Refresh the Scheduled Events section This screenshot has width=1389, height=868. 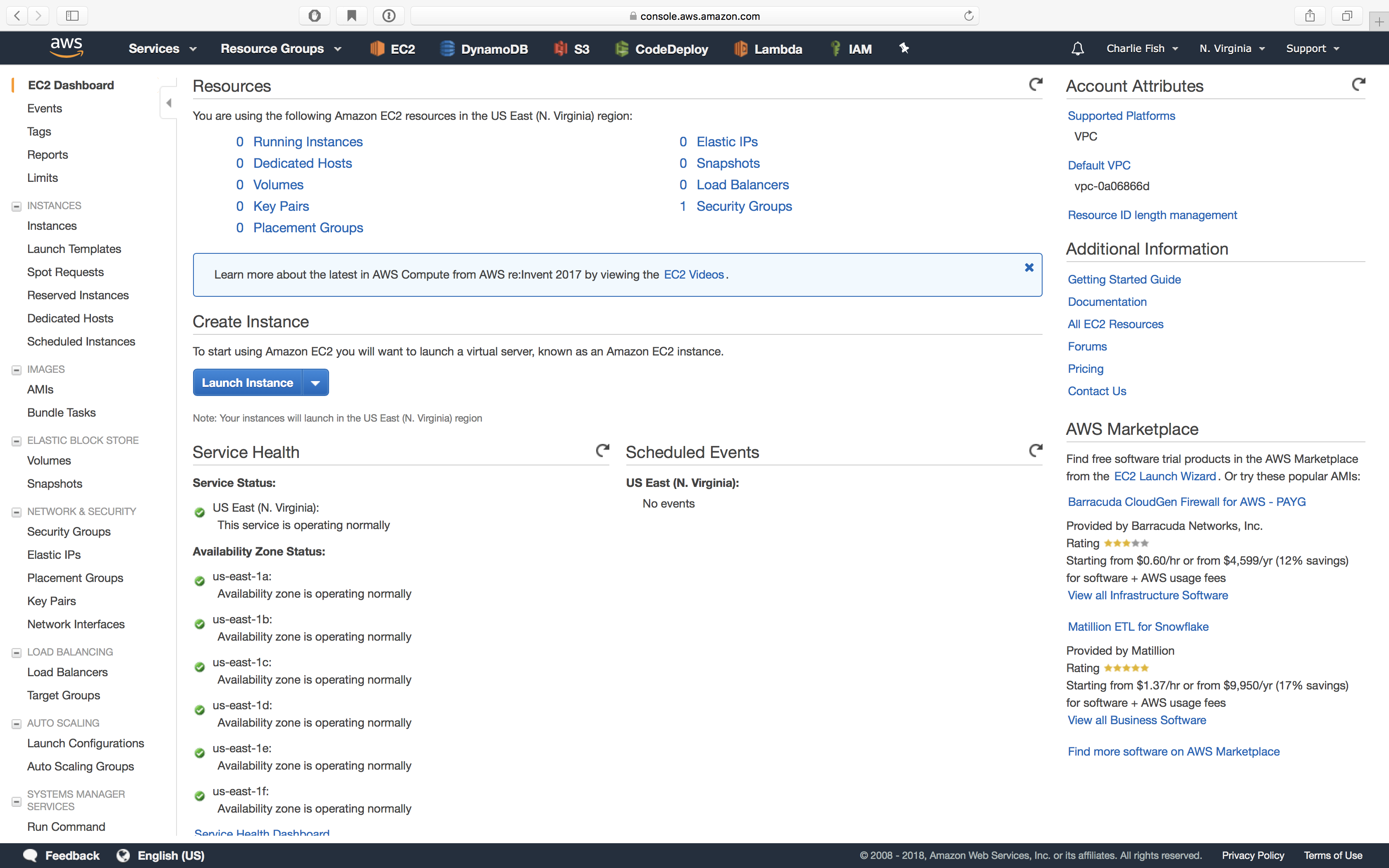[1036, 451]
